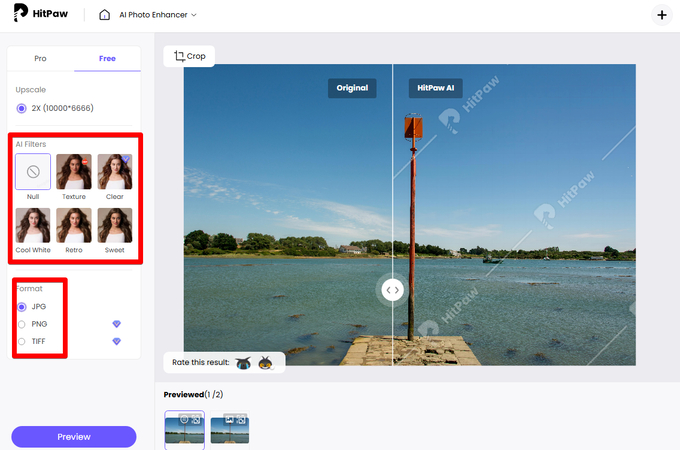The image size is (680, 450).
Task: Click the HitPaw AI label
Action: (x=435, y=88)
